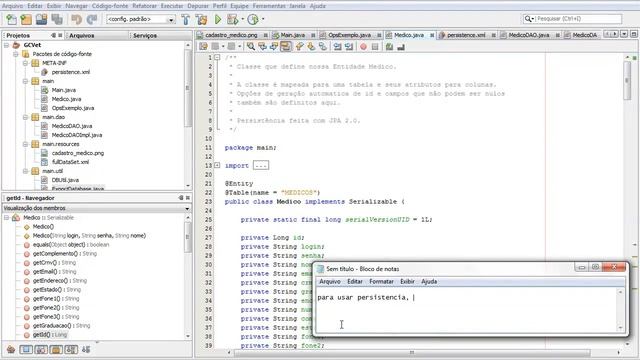Viewport: 640px width, 360px height.
Task: Open the Arquivo menu in the IDE
Action: (12, 6)
